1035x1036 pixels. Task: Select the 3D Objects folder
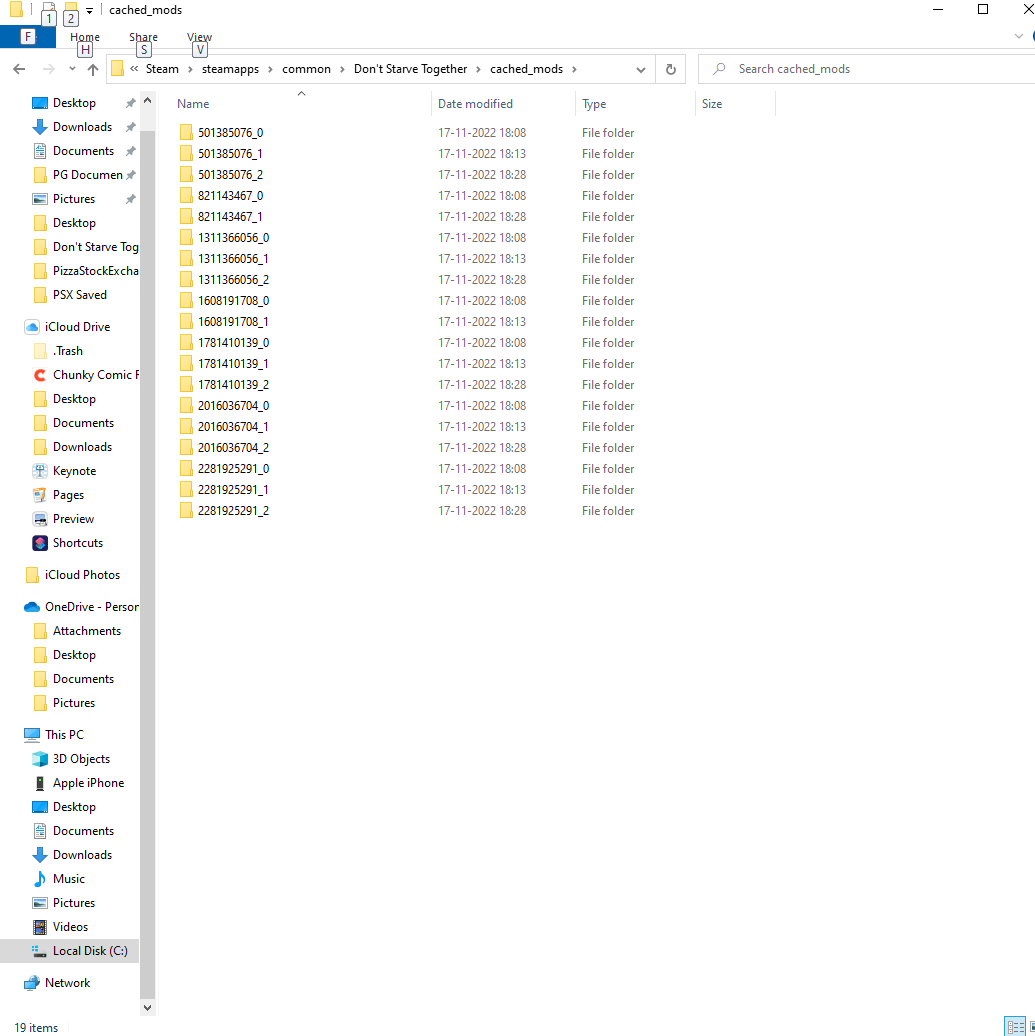point(81,759)
